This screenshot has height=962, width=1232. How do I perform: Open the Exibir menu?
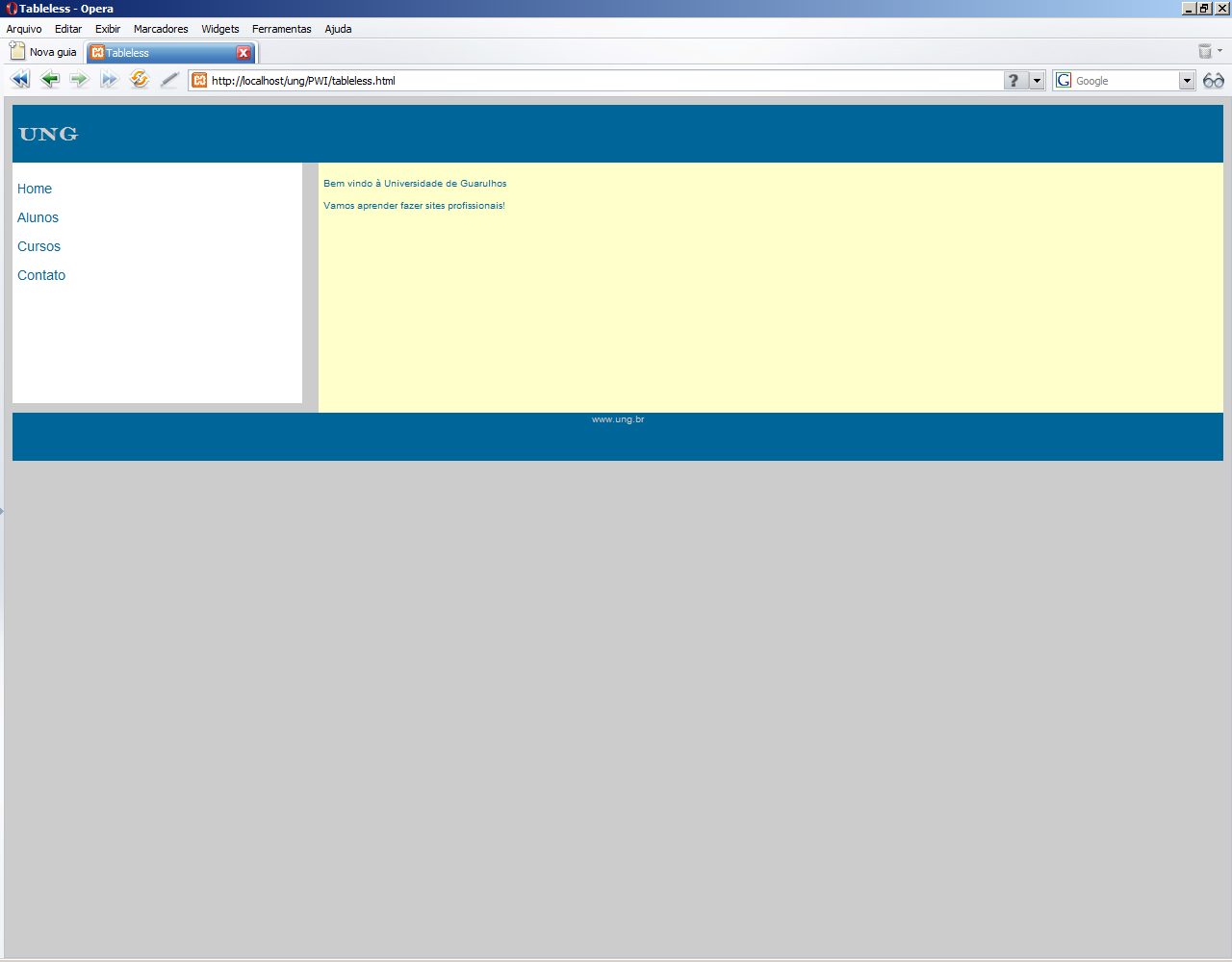[x=108, y=29]
